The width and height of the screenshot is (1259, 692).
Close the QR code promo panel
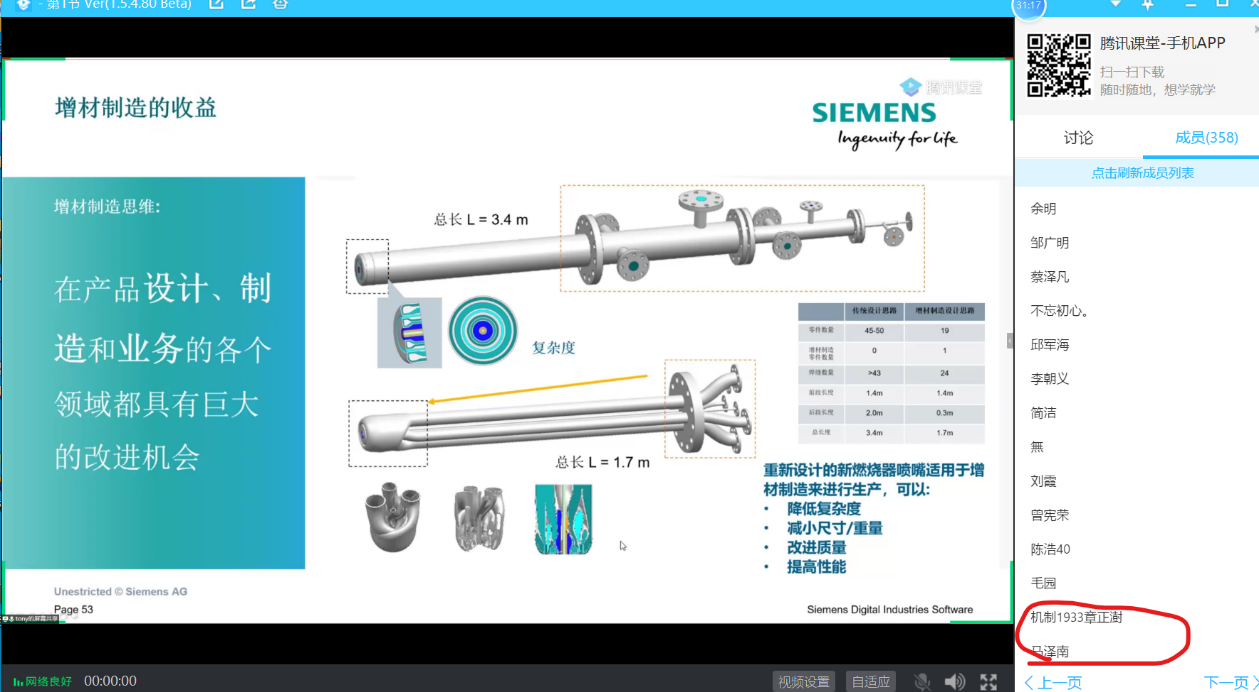point(1255,30)
